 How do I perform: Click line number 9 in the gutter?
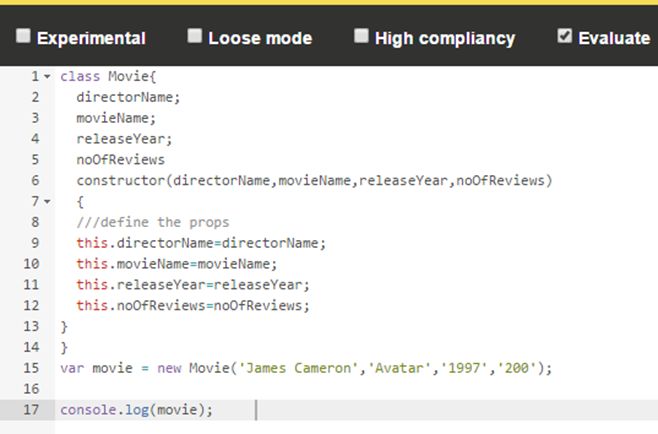[x=35, y=243]
